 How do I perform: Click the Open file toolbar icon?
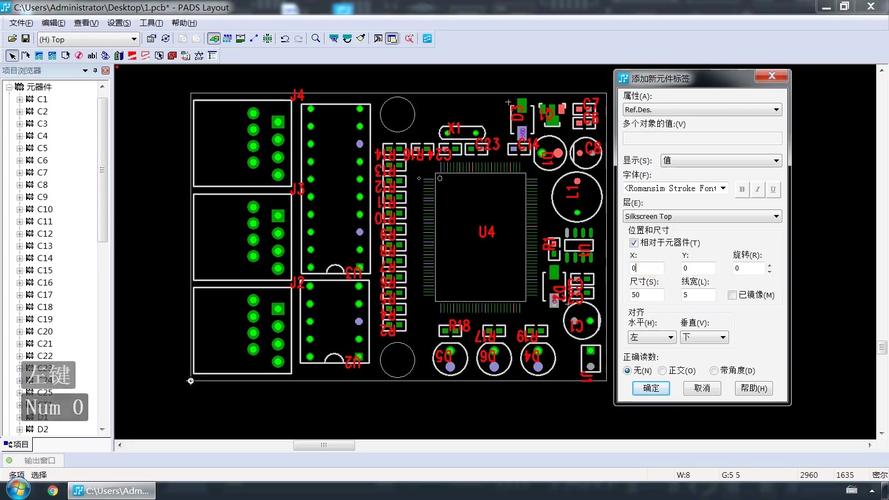click(x=12, y=39)
